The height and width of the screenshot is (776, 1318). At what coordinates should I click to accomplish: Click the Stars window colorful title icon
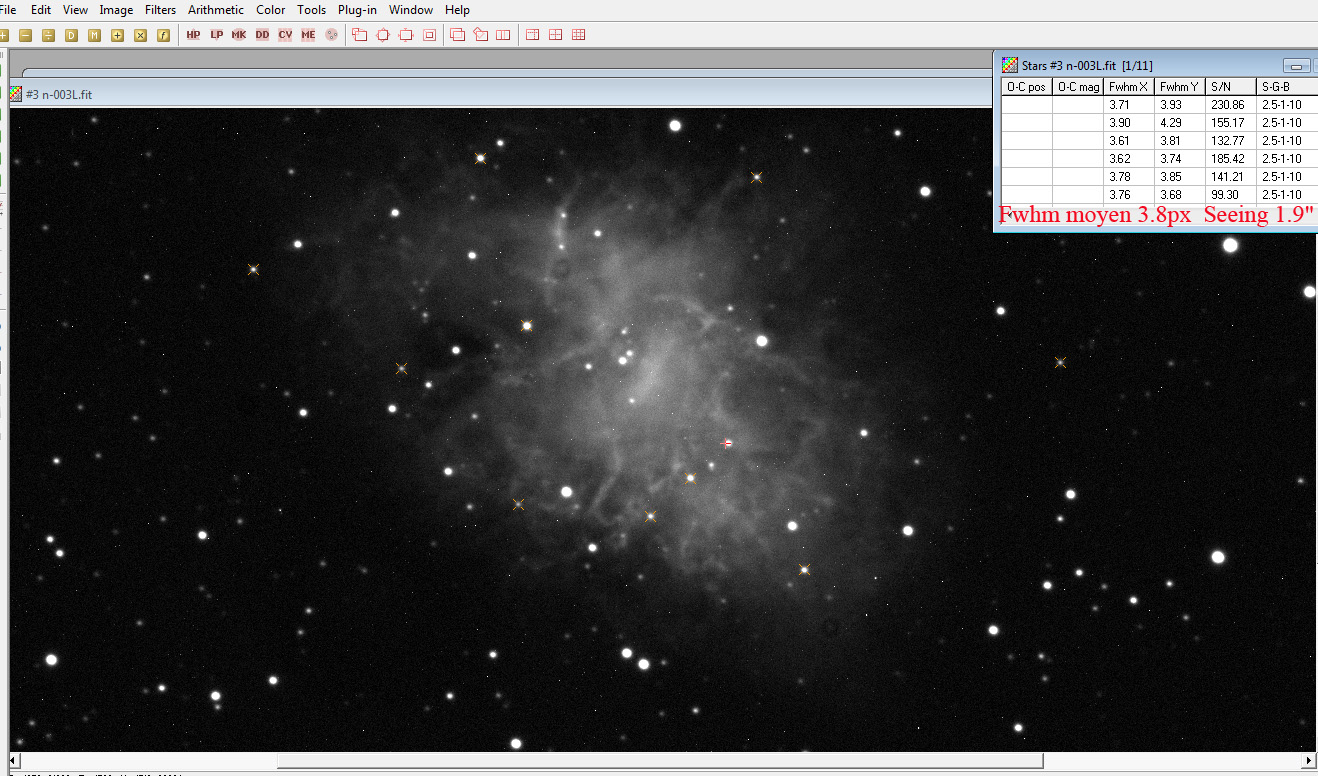tap(1010, 65)
